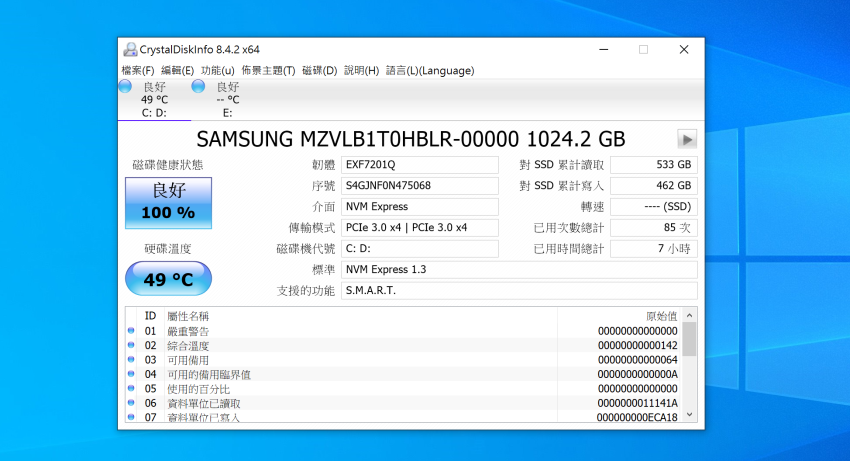Open the 功能(u) menu
The height and width of the screenshot is (461, 850).
coord(217,71)
